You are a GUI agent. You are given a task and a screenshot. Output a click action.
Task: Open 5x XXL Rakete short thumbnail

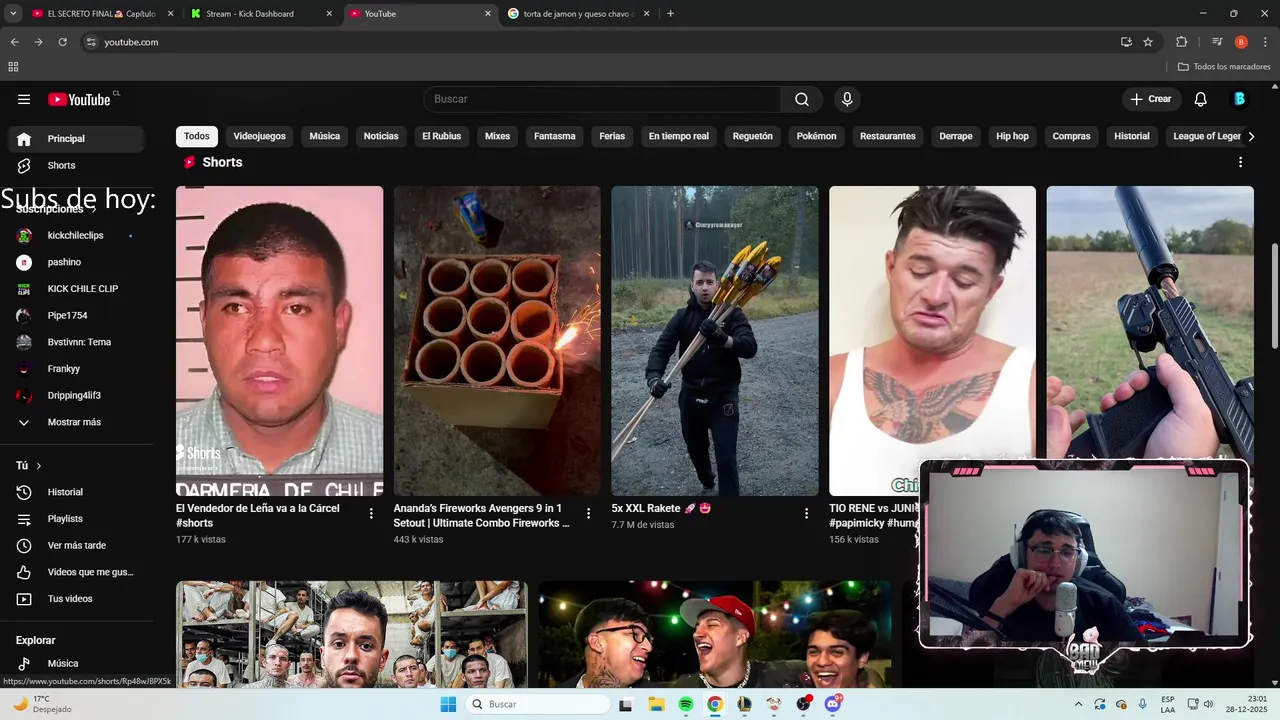[x=715, y=341]
